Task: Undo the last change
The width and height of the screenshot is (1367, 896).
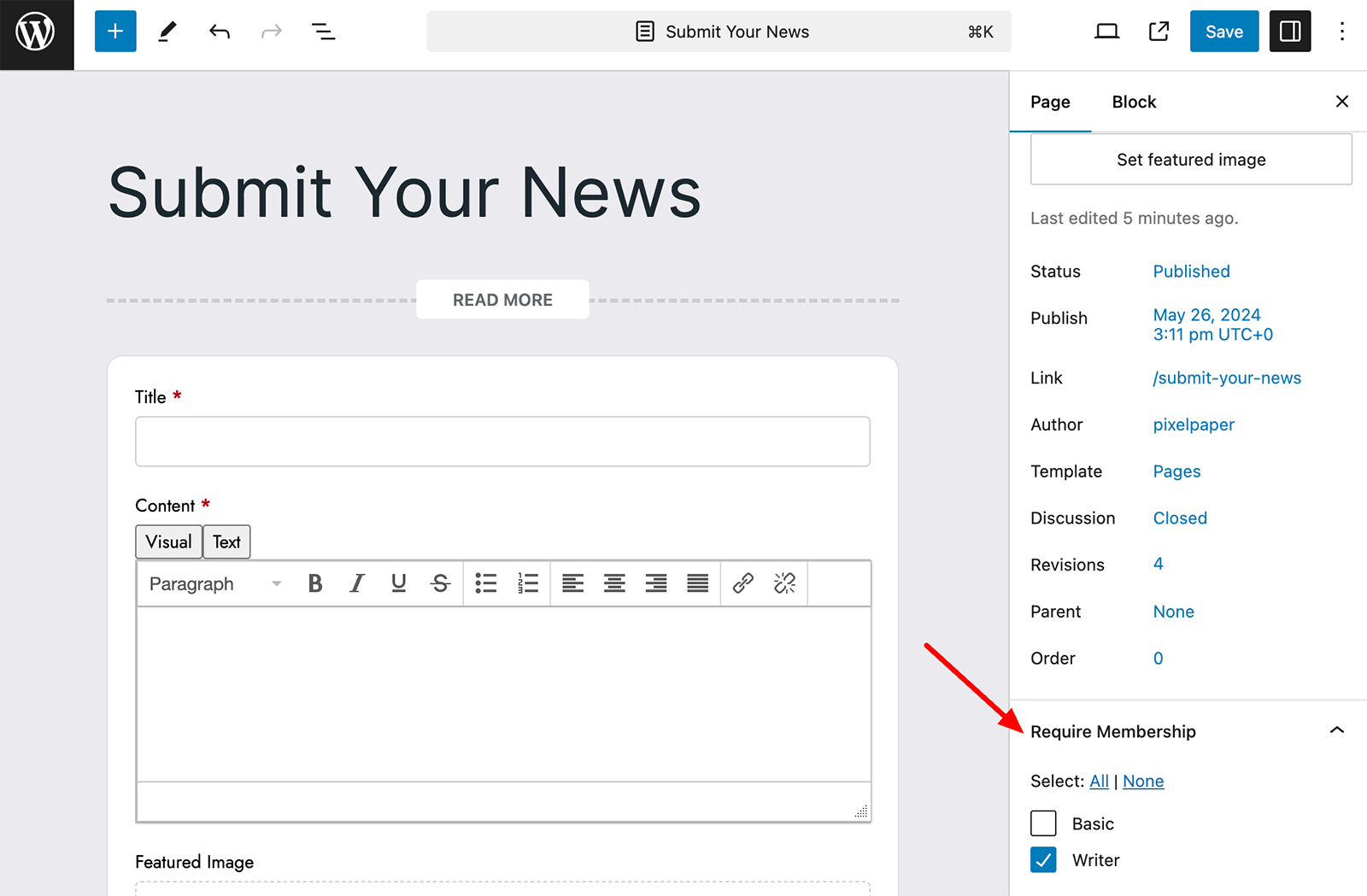Action: [x=220, y=32]
